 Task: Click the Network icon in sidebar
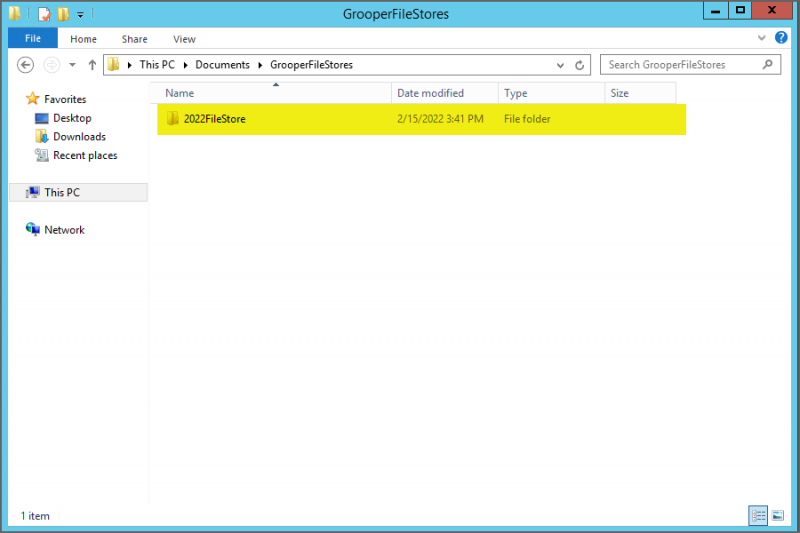click(x=33, y=230)
